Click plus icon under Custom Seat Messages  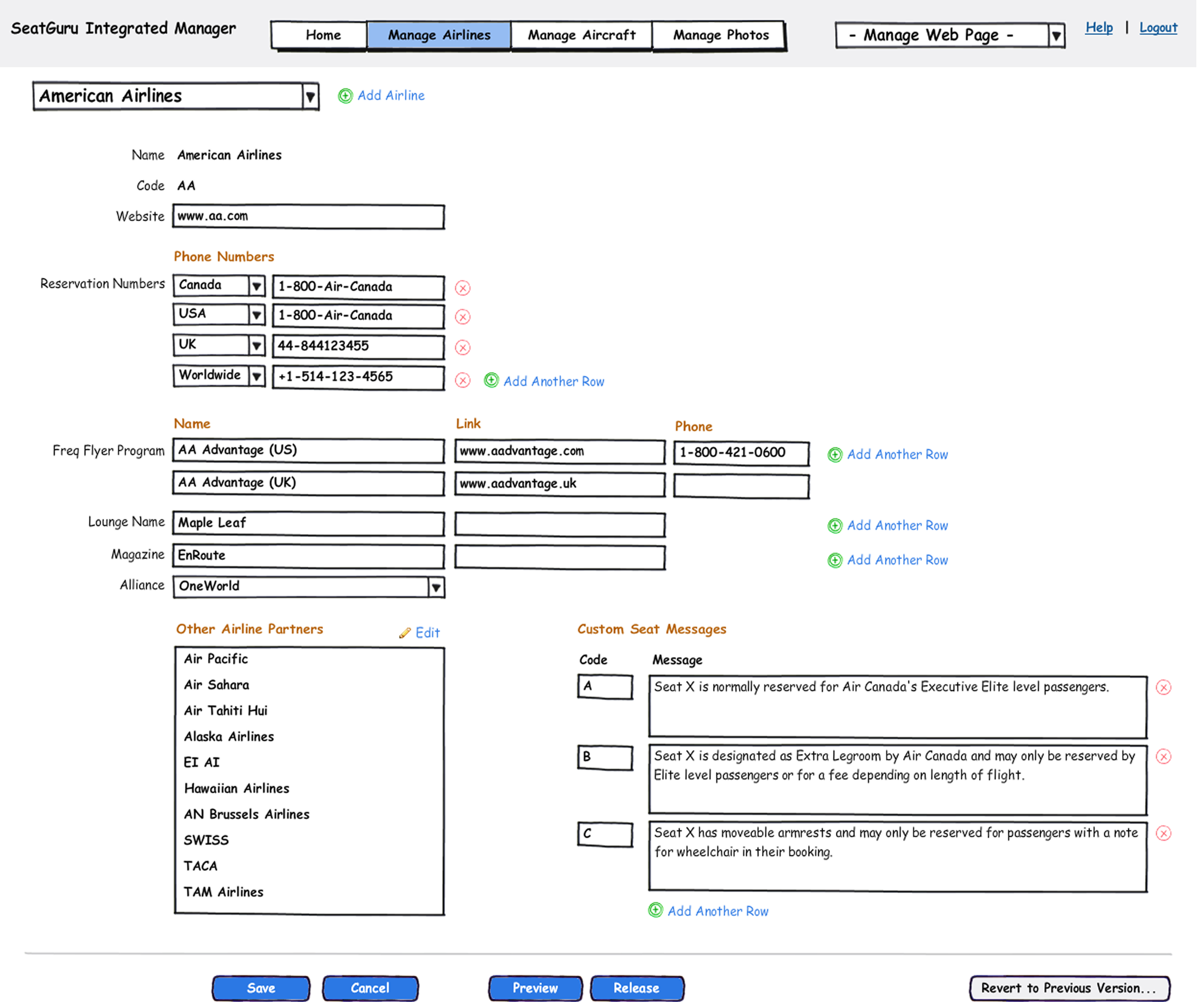[655, 910]
